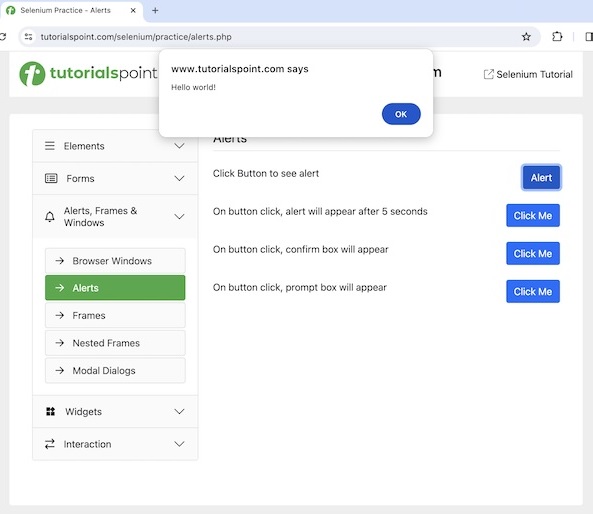
Task: Click 'alert will appear after 5 seconds' text
Action: click(x=356, y=211)
